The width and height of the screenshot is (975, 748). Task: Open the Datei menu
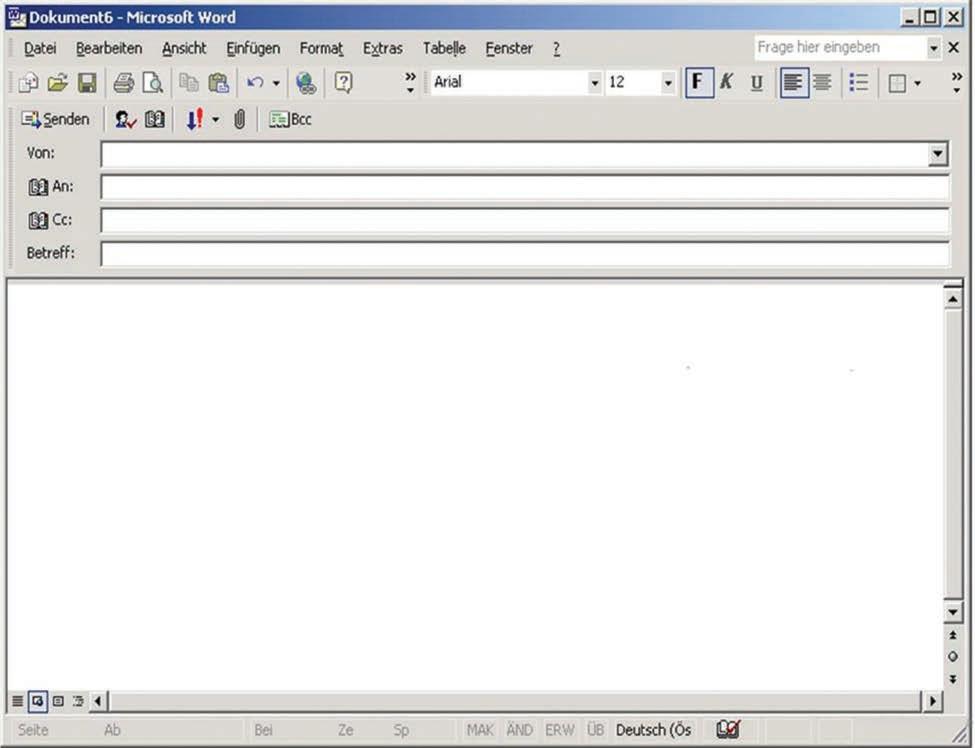[x=40, y=48]
